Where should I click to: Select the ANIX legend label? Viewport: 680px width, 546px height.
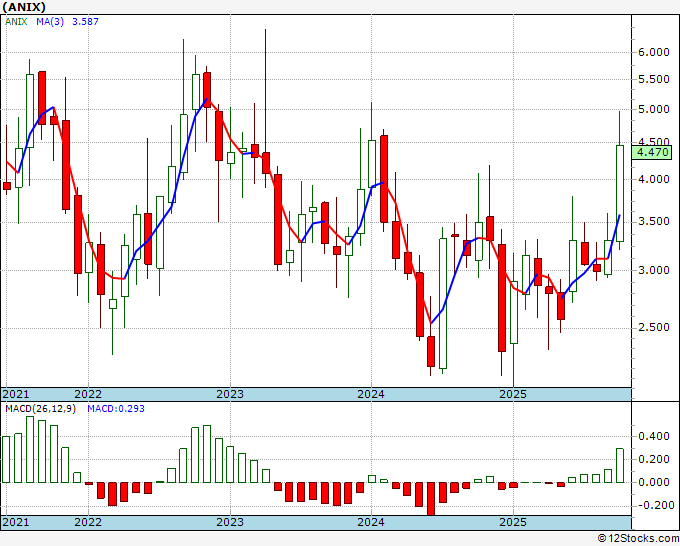click(16, 21)
